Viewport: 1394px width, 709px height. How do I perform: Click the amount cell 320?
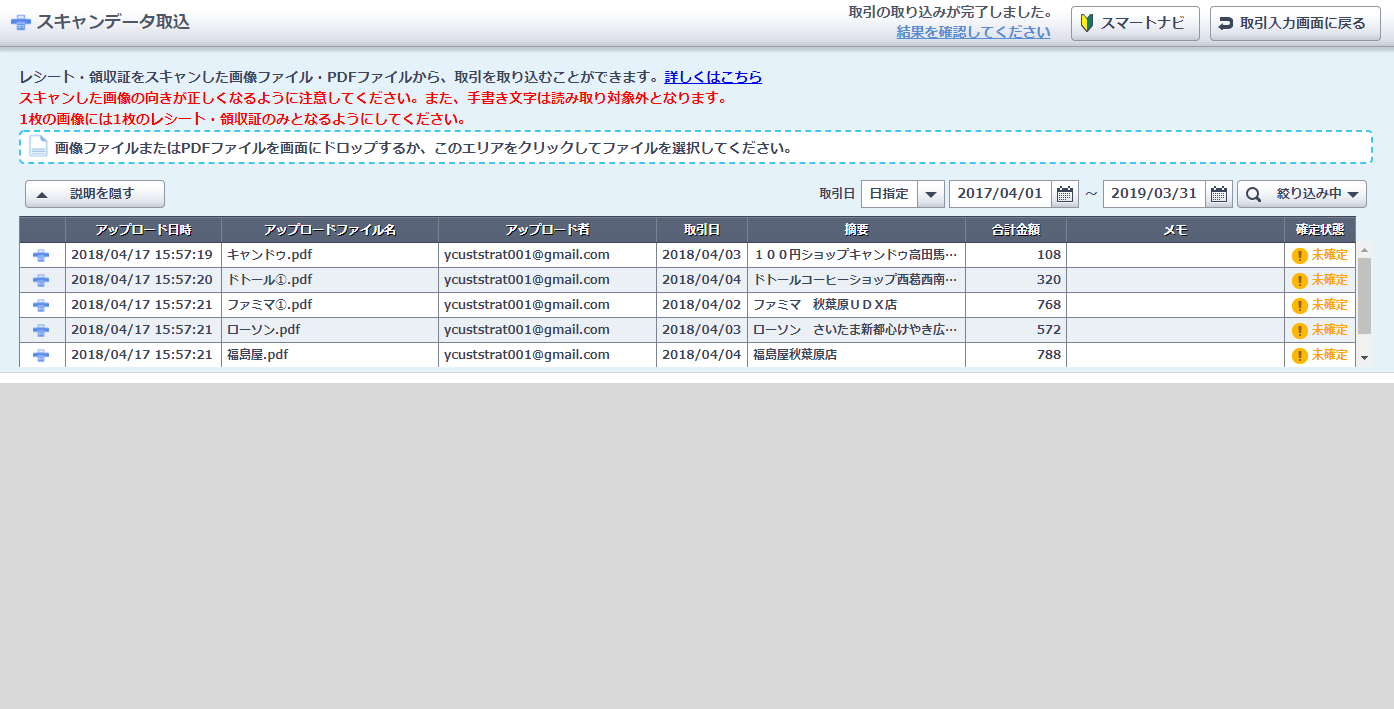[1016, 280]
